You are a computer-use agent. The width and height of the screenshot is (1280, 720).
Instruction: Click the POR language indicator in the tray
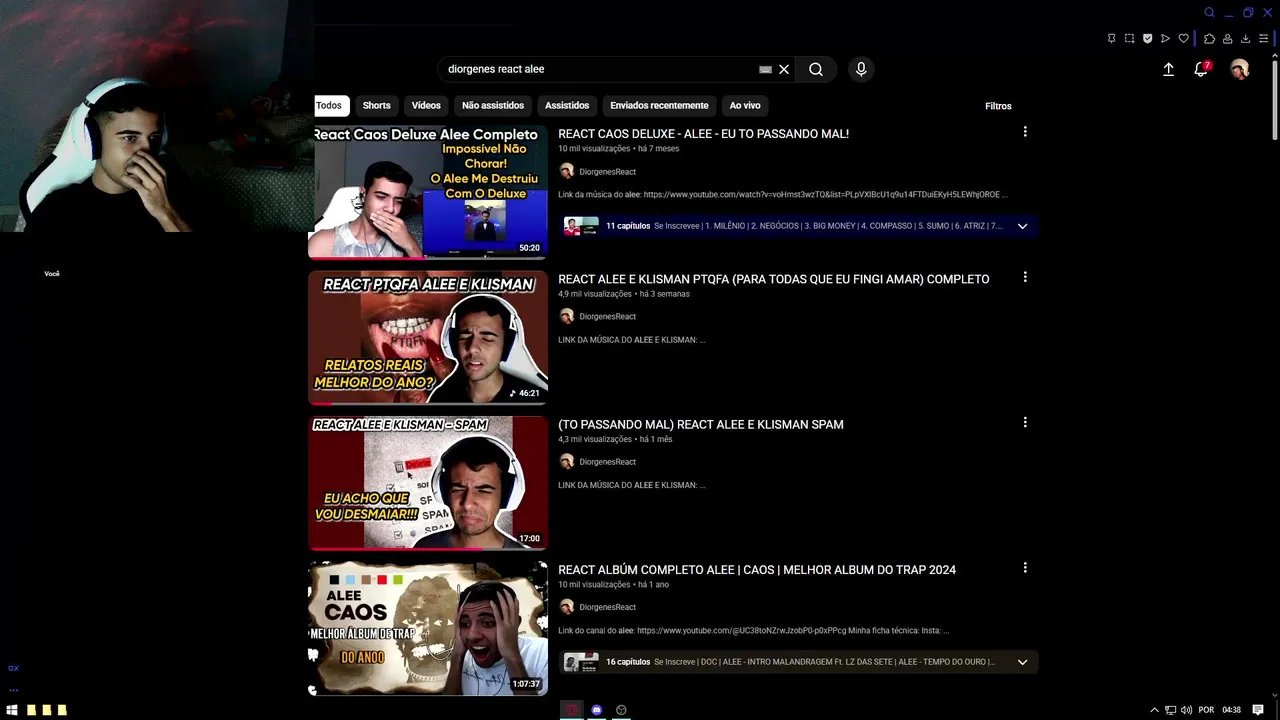1206,710
